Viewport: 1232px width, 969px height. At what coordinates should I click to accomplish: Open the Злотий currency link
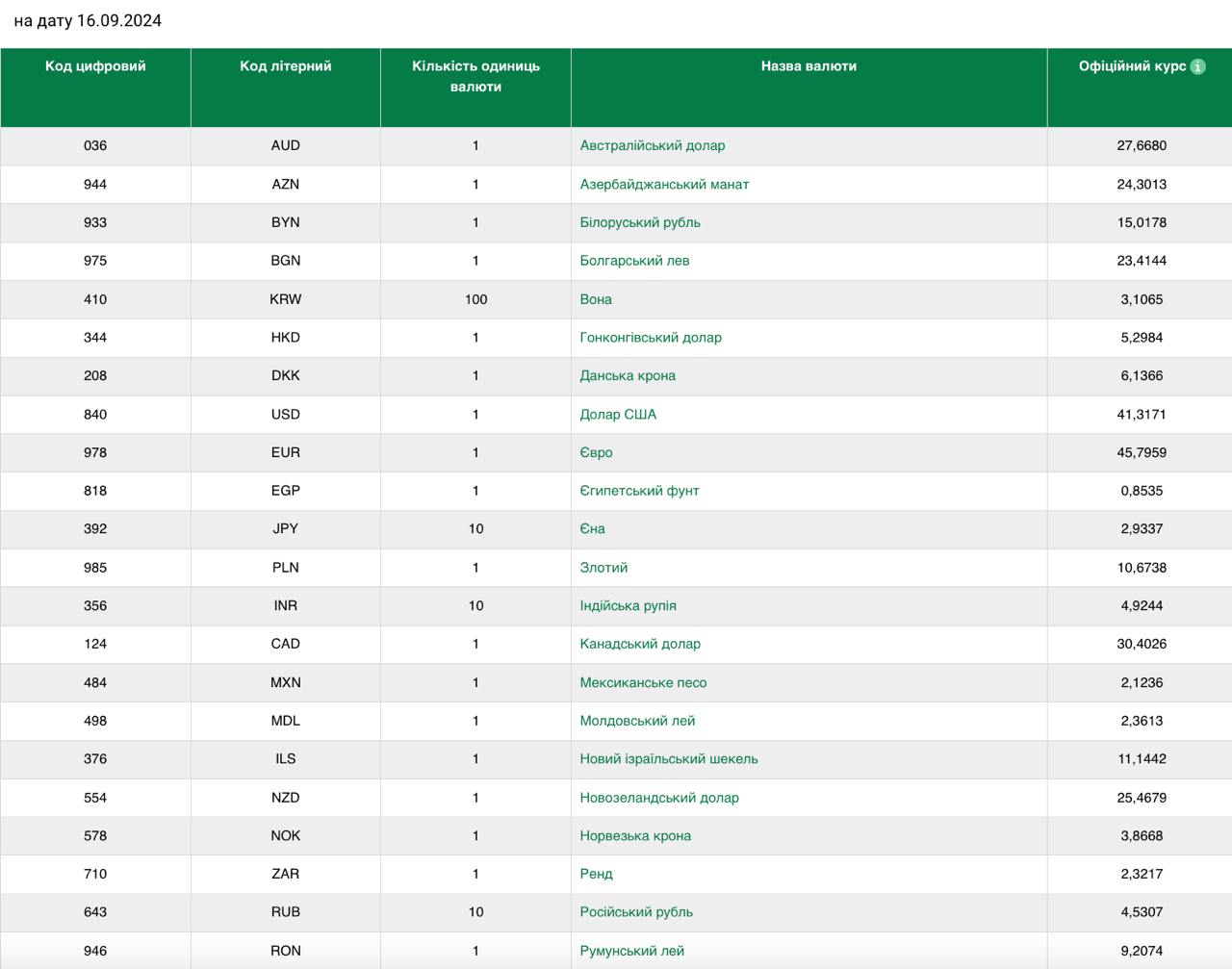[603, 568]
